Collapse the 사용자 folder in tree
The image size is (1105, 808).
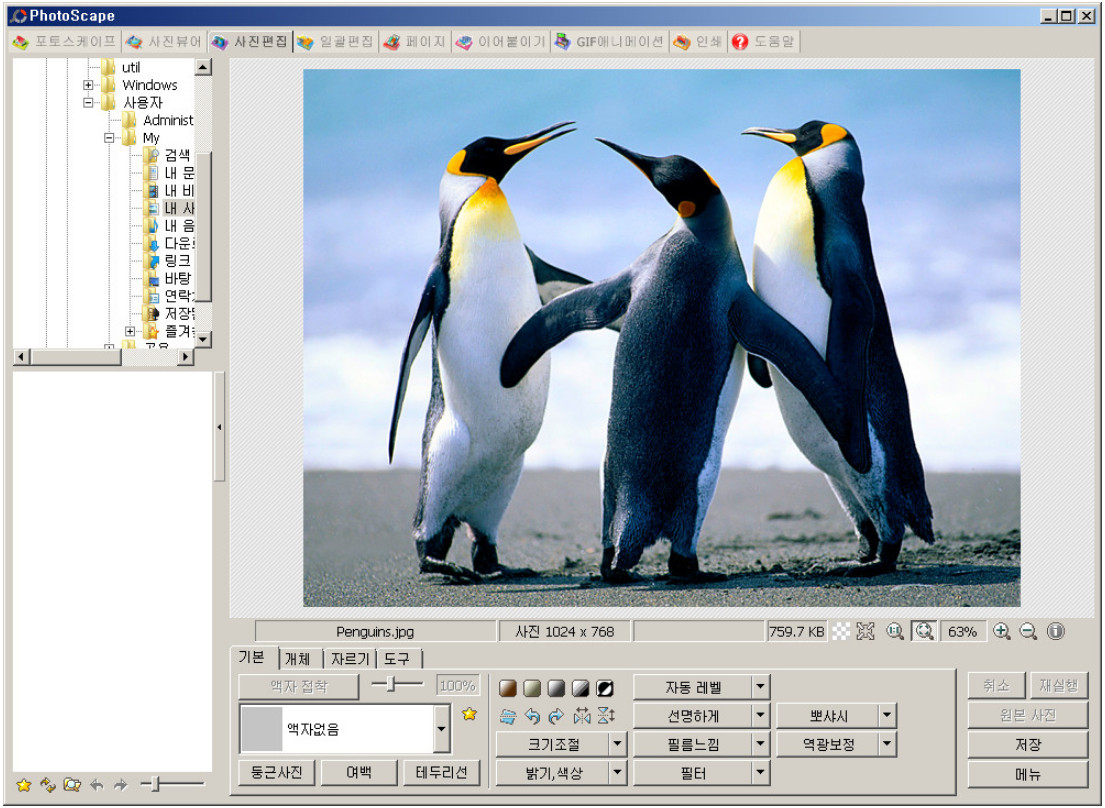[x=88, y=103]
